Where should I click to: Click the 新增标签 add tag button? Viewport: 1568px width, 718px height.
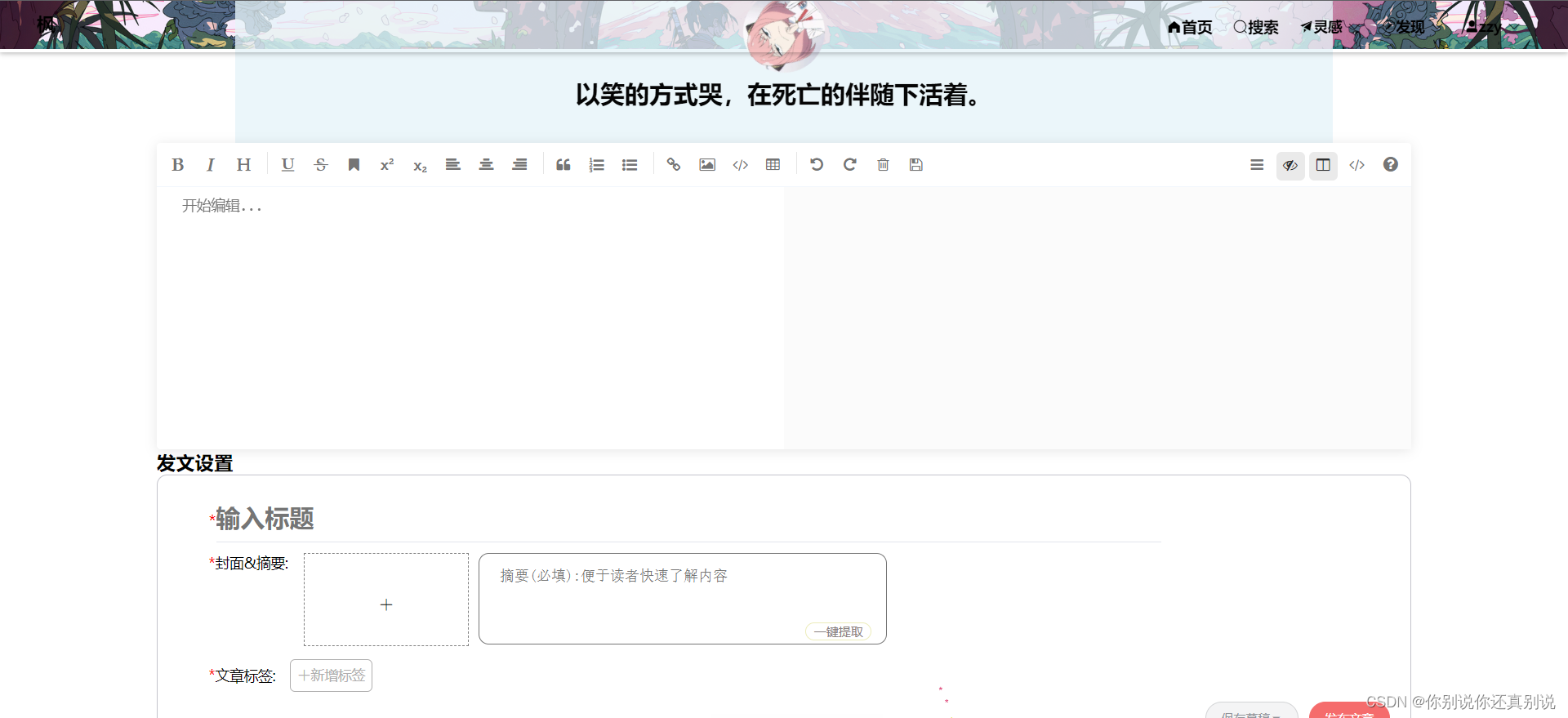(x=331, y=676)
